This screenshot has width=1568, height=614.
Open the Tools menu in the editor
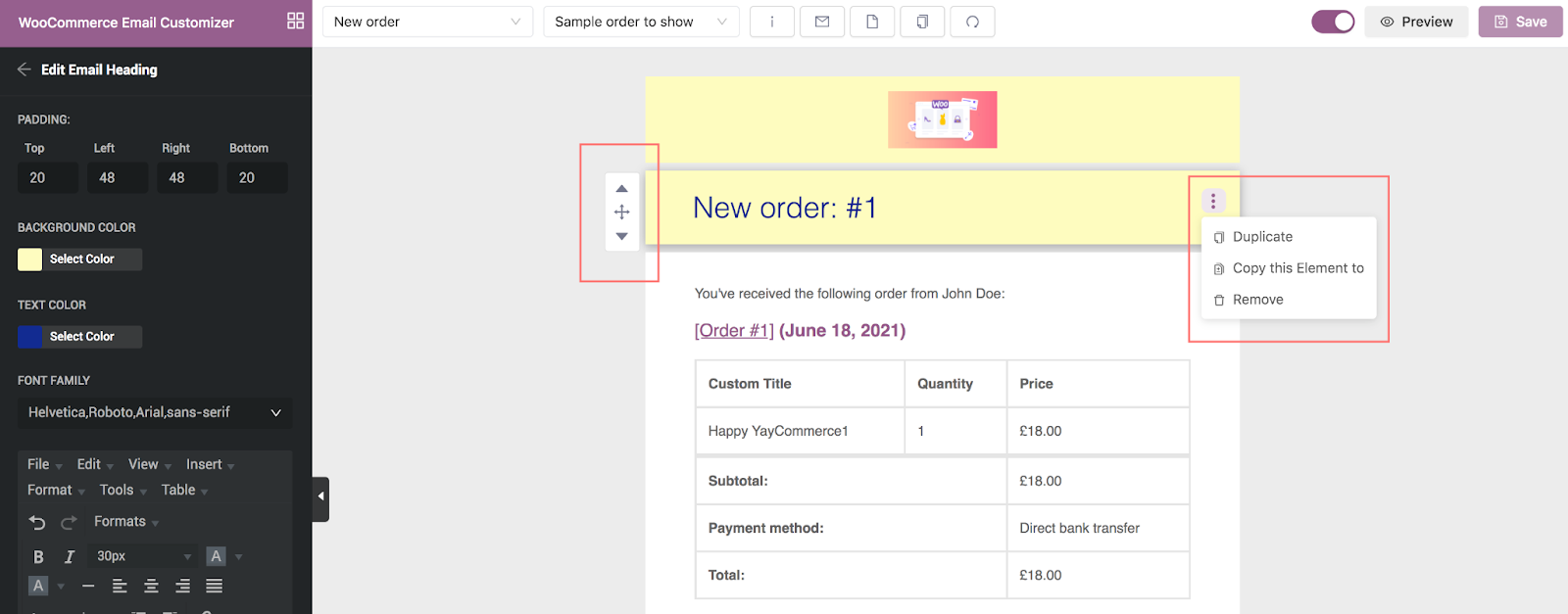(x=122, y=490)
